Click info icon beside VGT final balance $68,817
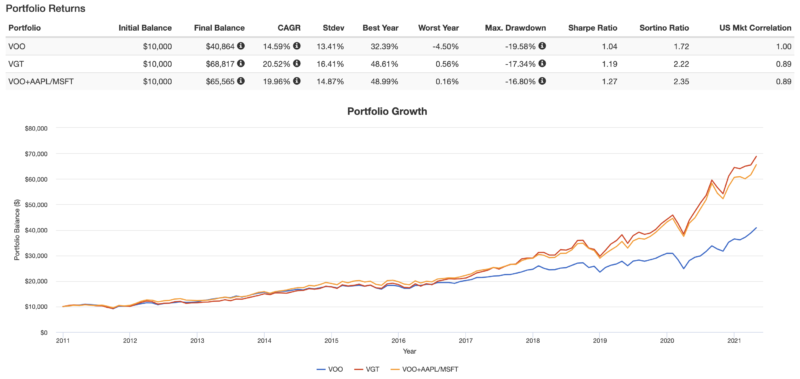Image resolution: width=800 pixels, height=379 pixels. click(241, 64)
